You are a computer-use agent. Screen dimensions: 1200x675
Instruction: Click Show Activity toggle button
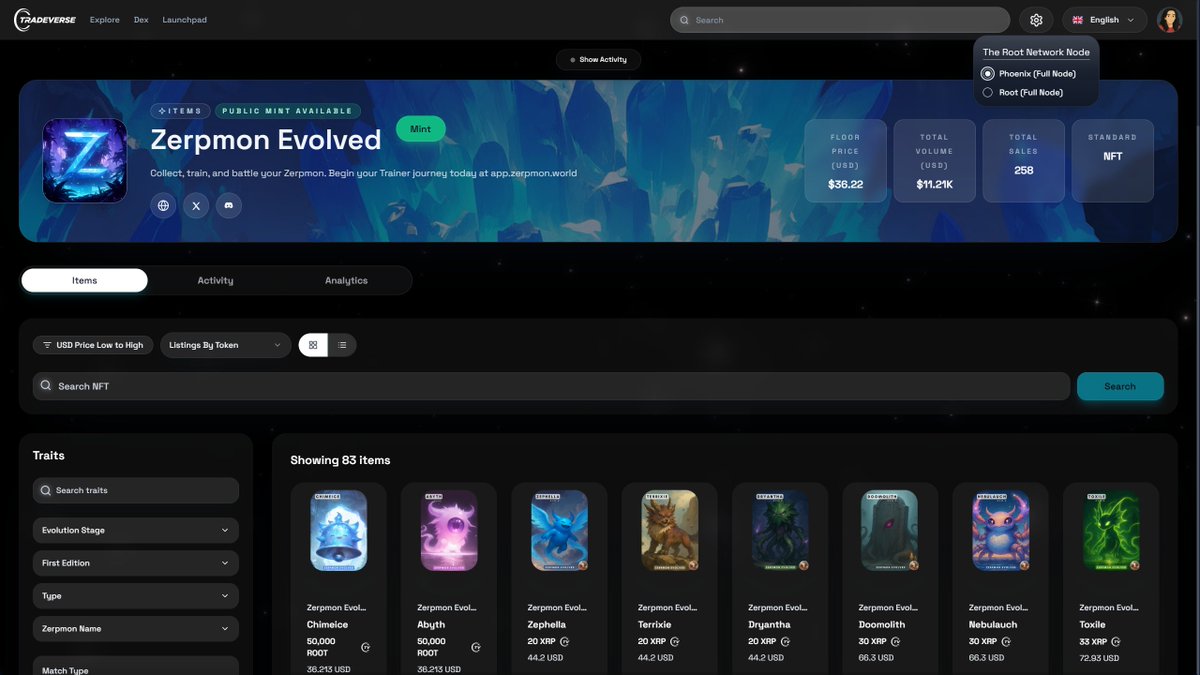(598, 60)
